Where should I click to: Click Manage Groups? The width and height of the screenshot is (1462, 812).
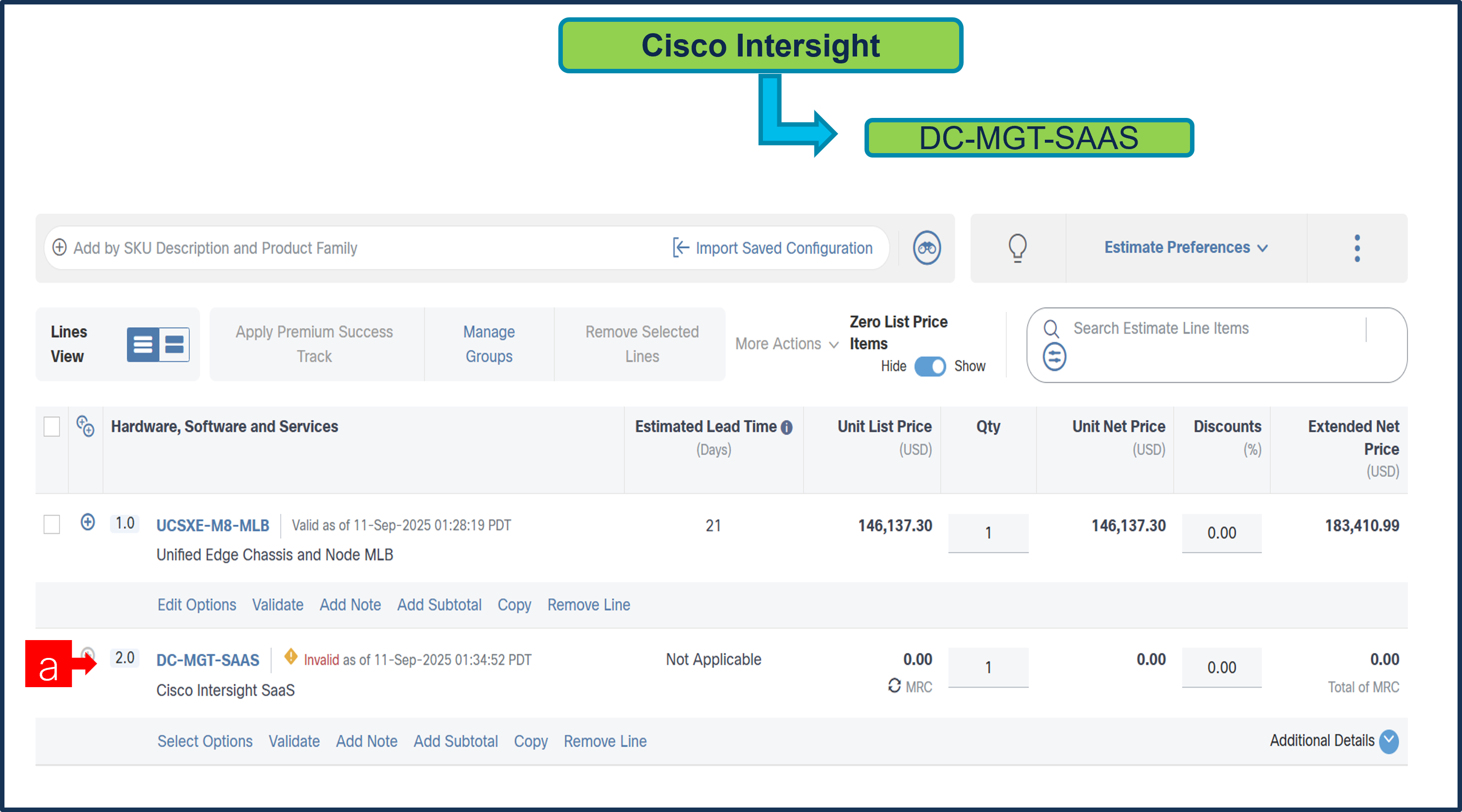[488, 344]
